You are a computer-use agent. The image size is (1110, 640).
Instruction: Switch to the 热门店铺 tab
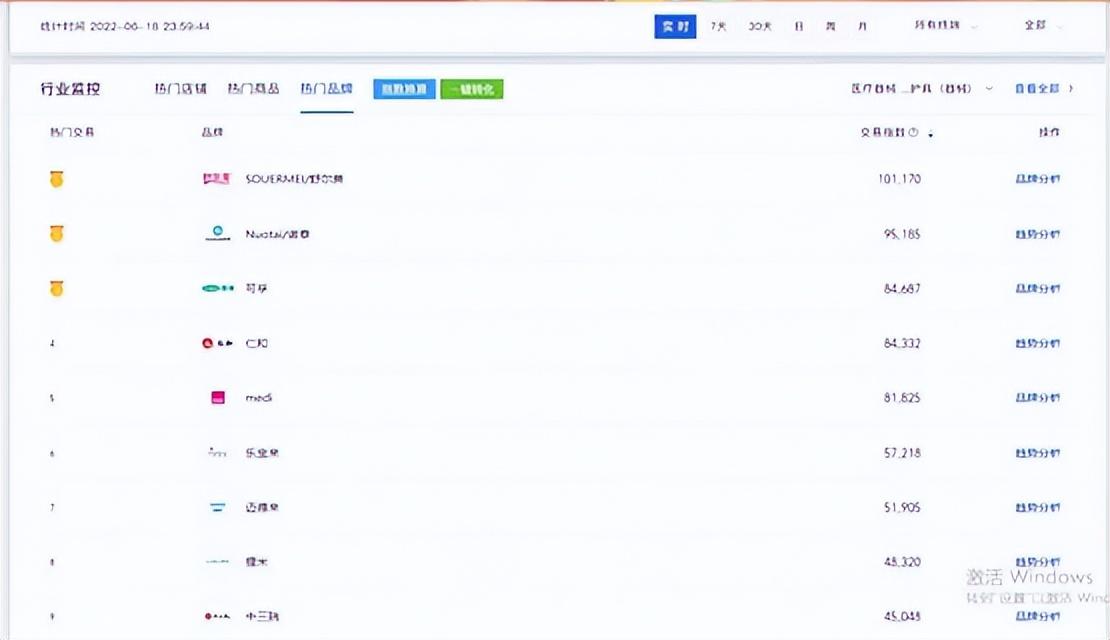(x=181, y=89)
